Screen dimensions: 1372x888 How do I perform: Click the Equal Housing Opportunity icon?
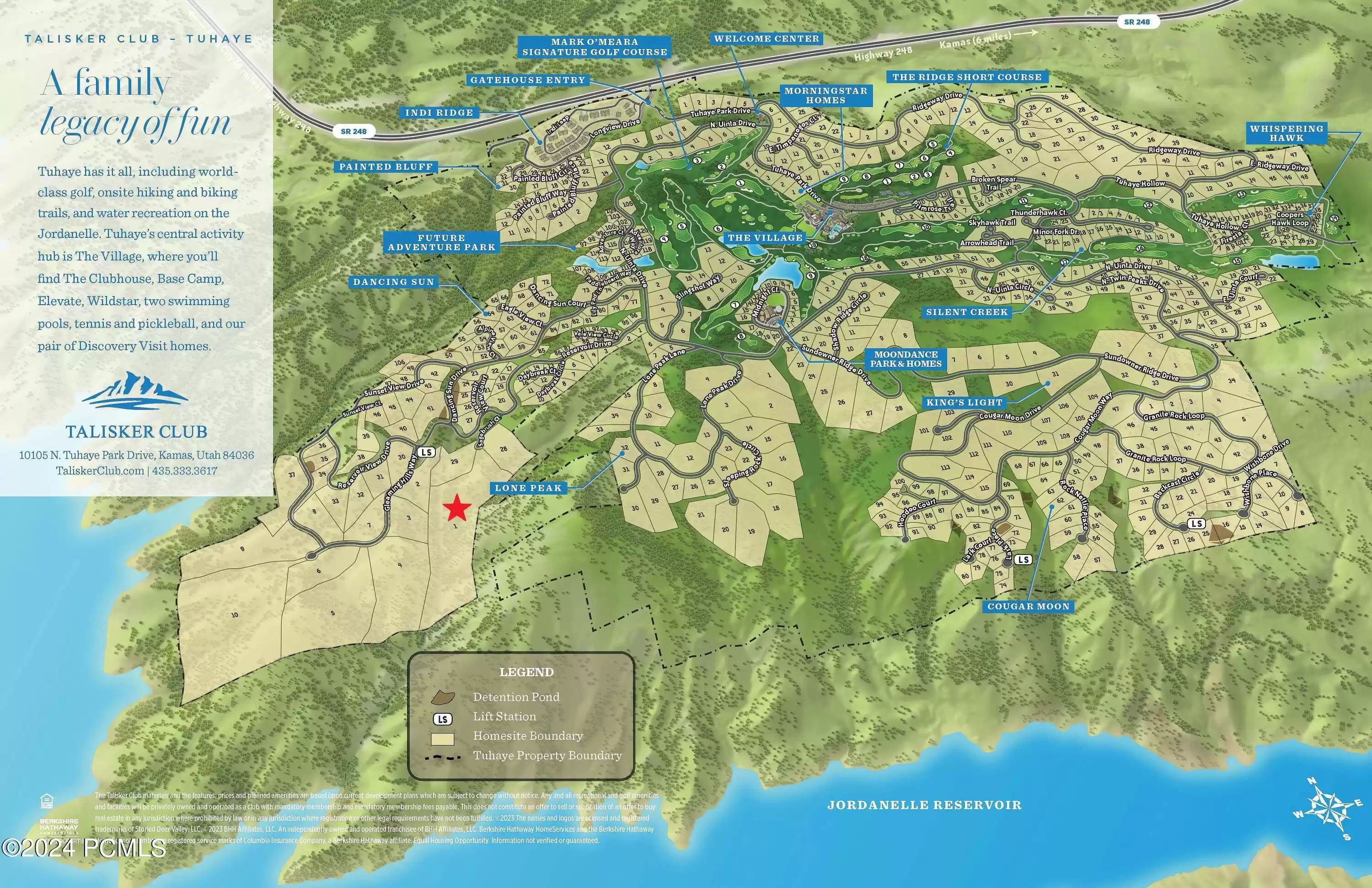coord(47,801)
